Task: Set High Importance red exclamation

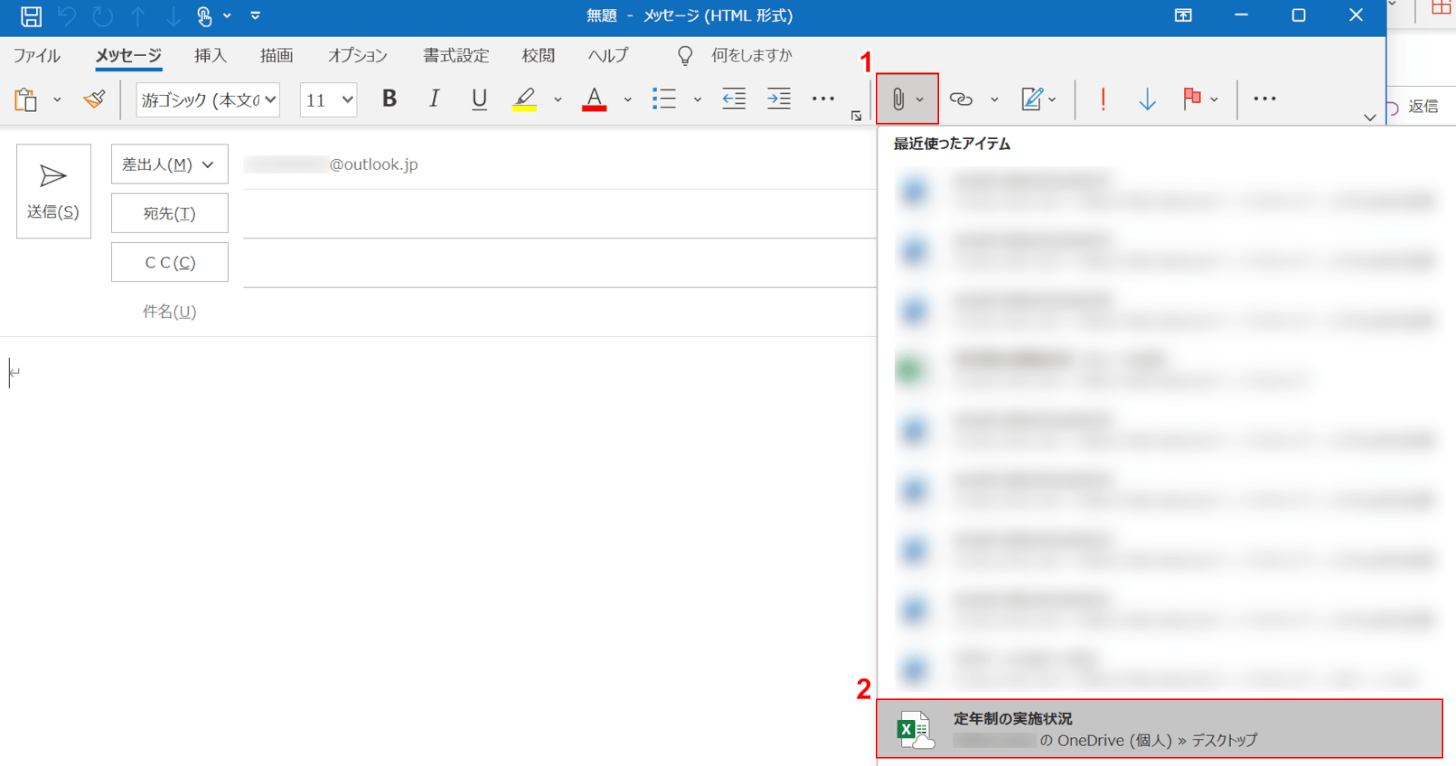Action: pyautogui.click(x=1103, y=99)
